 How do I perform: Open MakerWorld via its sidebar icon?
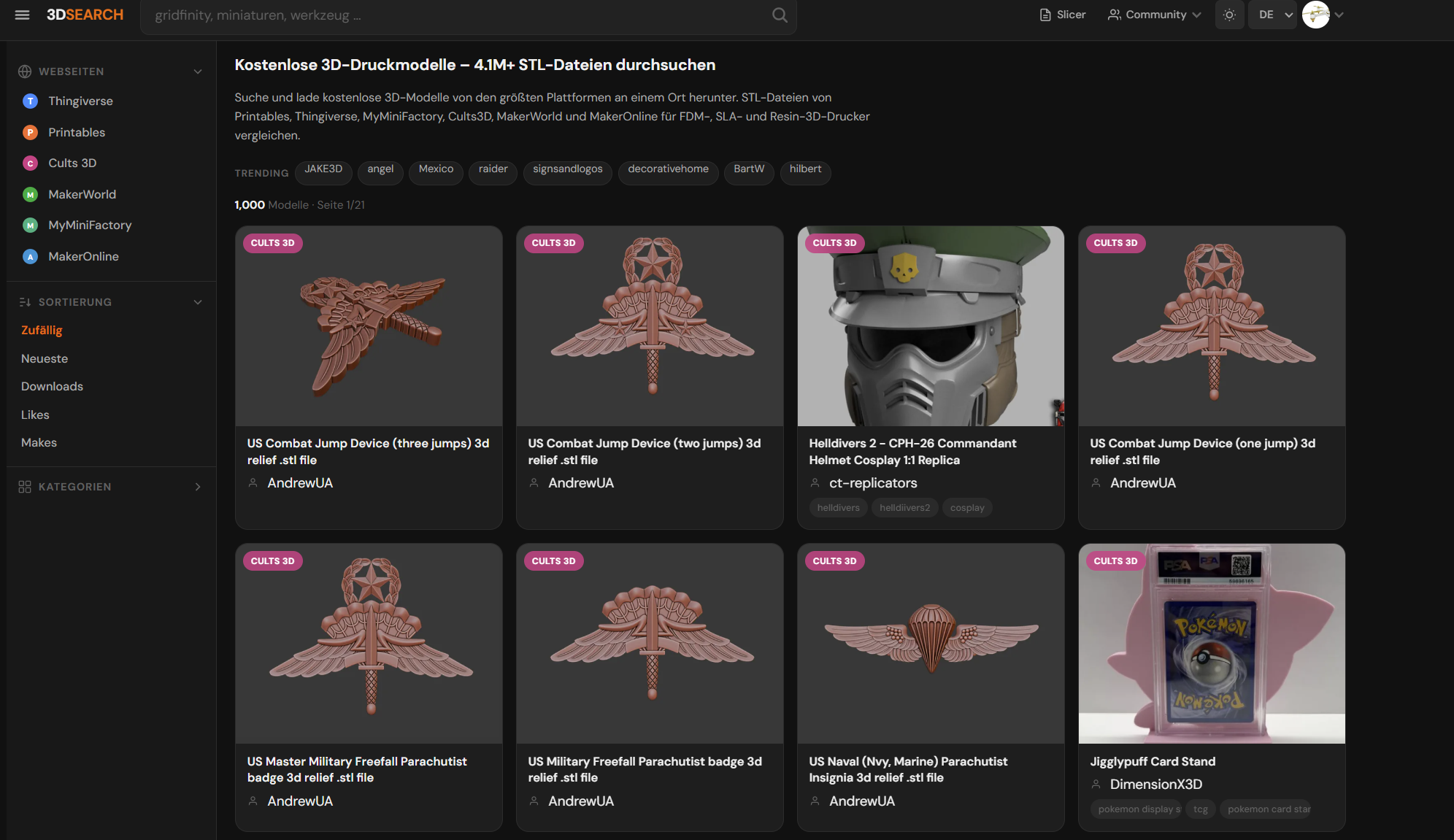coord(30,194)
